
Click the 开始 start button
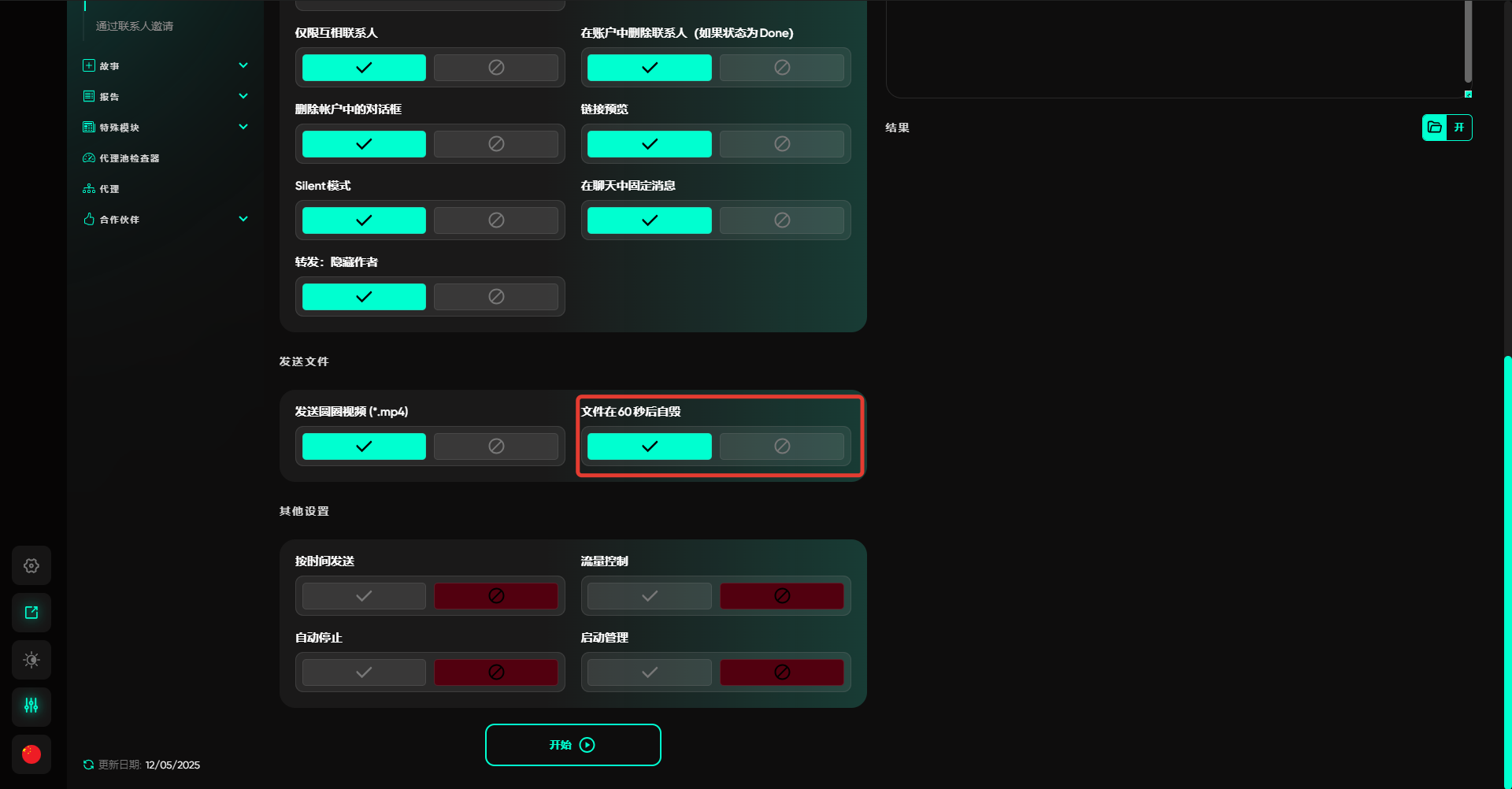(x=573, y=745)
